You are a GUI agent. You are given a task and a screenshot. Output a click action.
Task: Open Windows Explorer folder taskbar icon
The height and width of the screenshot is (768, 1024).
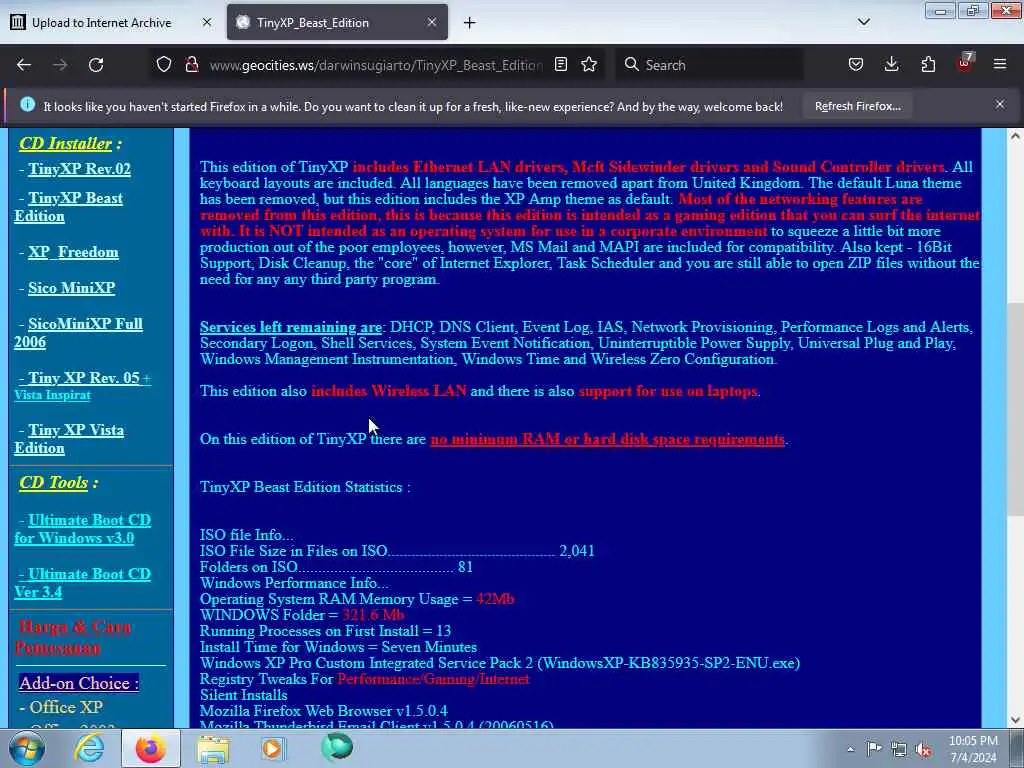[x=213, y=748]
